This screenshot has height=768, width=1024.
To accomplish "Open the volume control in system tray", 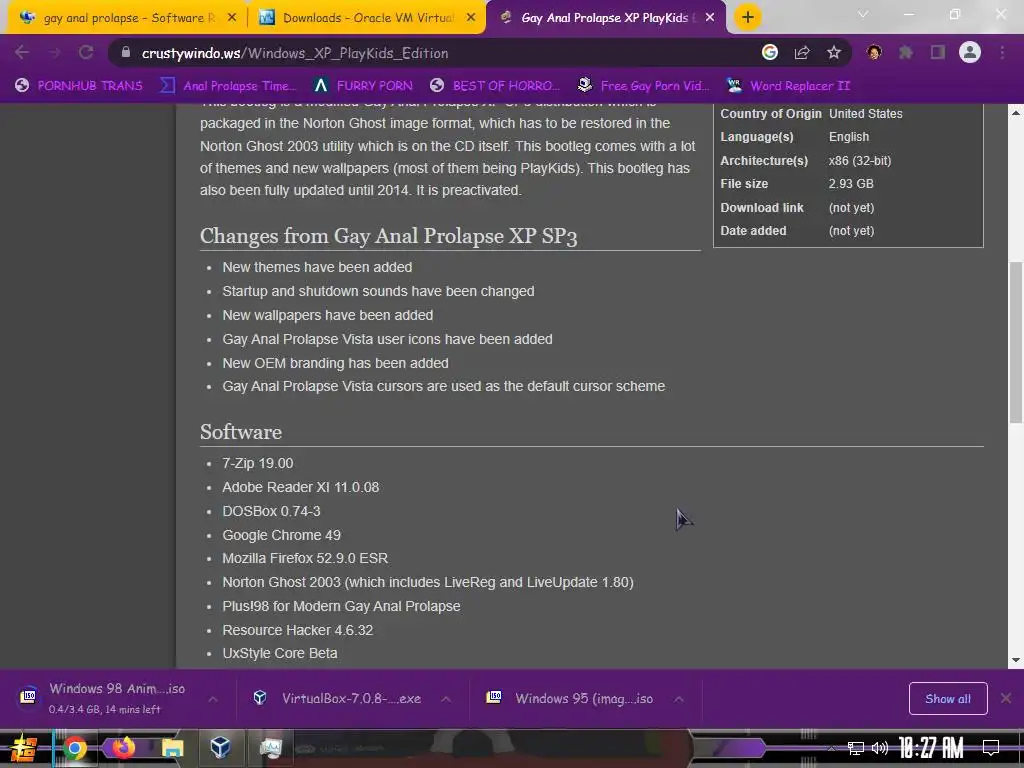I will [880, 748].
